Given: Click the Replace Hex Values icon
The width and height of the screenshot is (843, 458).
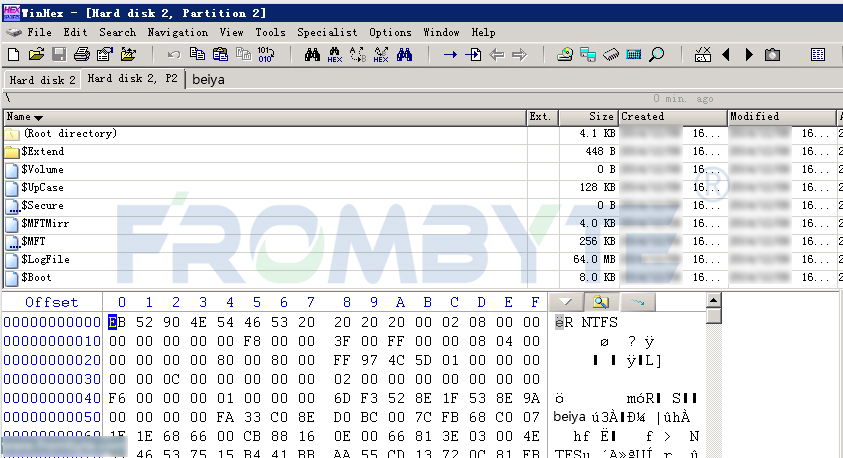Looking at the screenshot, I should [x=381, y=54].
